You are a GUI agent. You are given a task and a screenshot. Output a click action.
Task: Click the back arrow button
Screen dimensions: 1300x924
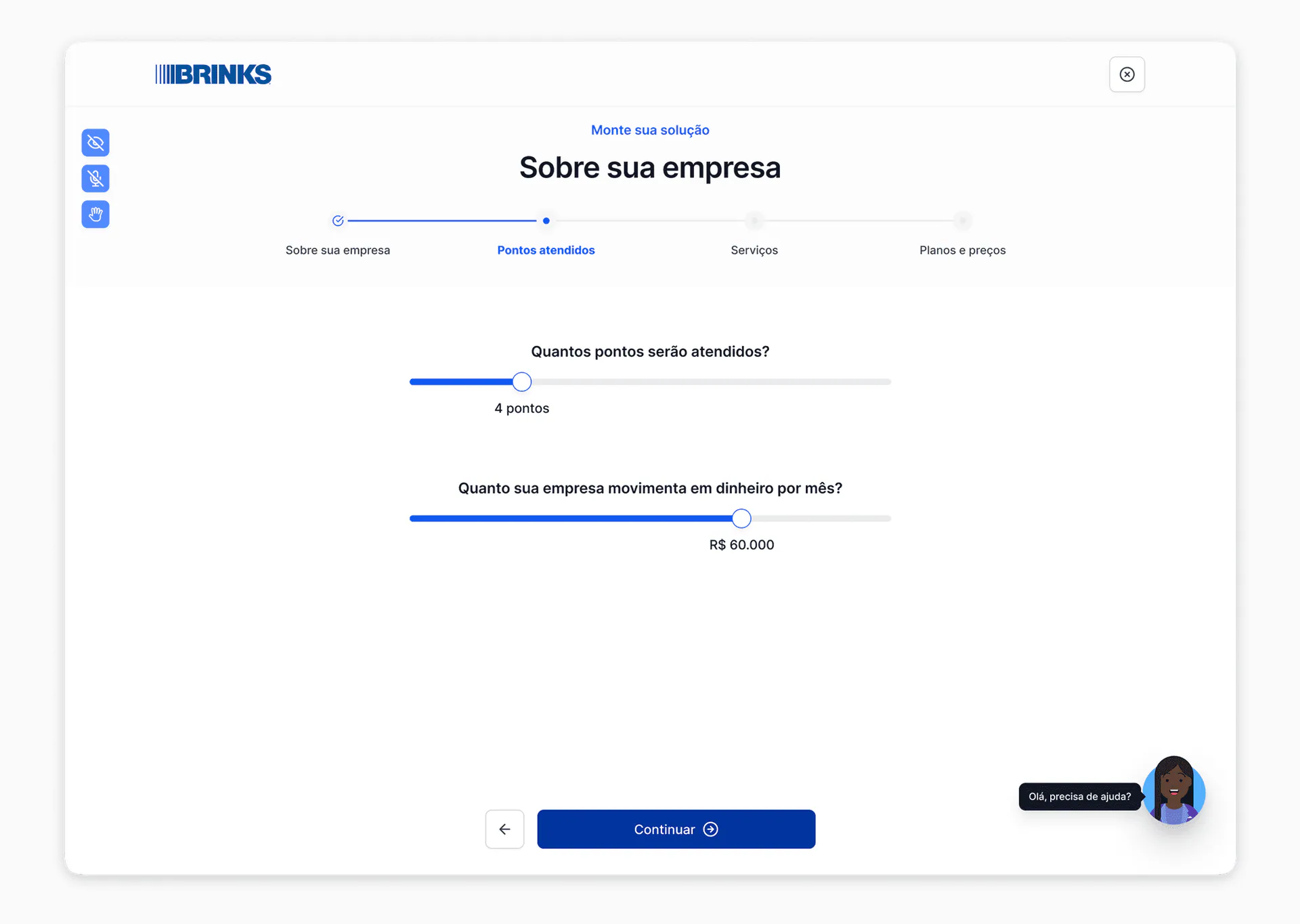[504, 829]
